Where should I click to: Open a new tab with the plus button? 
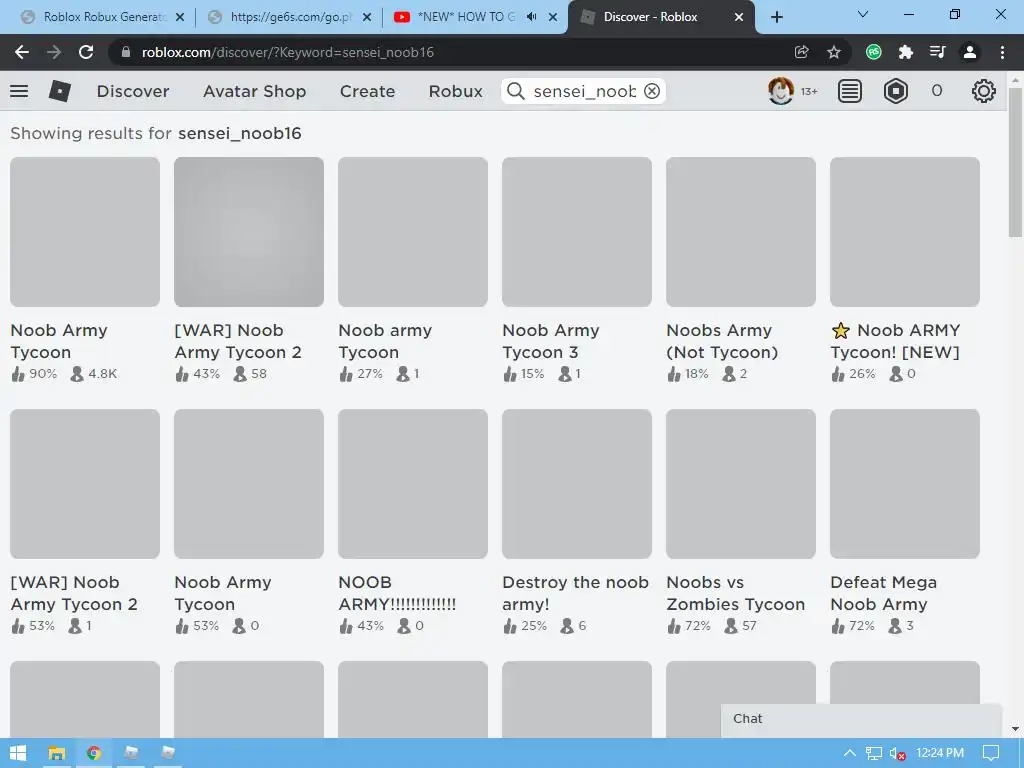click(x=776, y=17)
